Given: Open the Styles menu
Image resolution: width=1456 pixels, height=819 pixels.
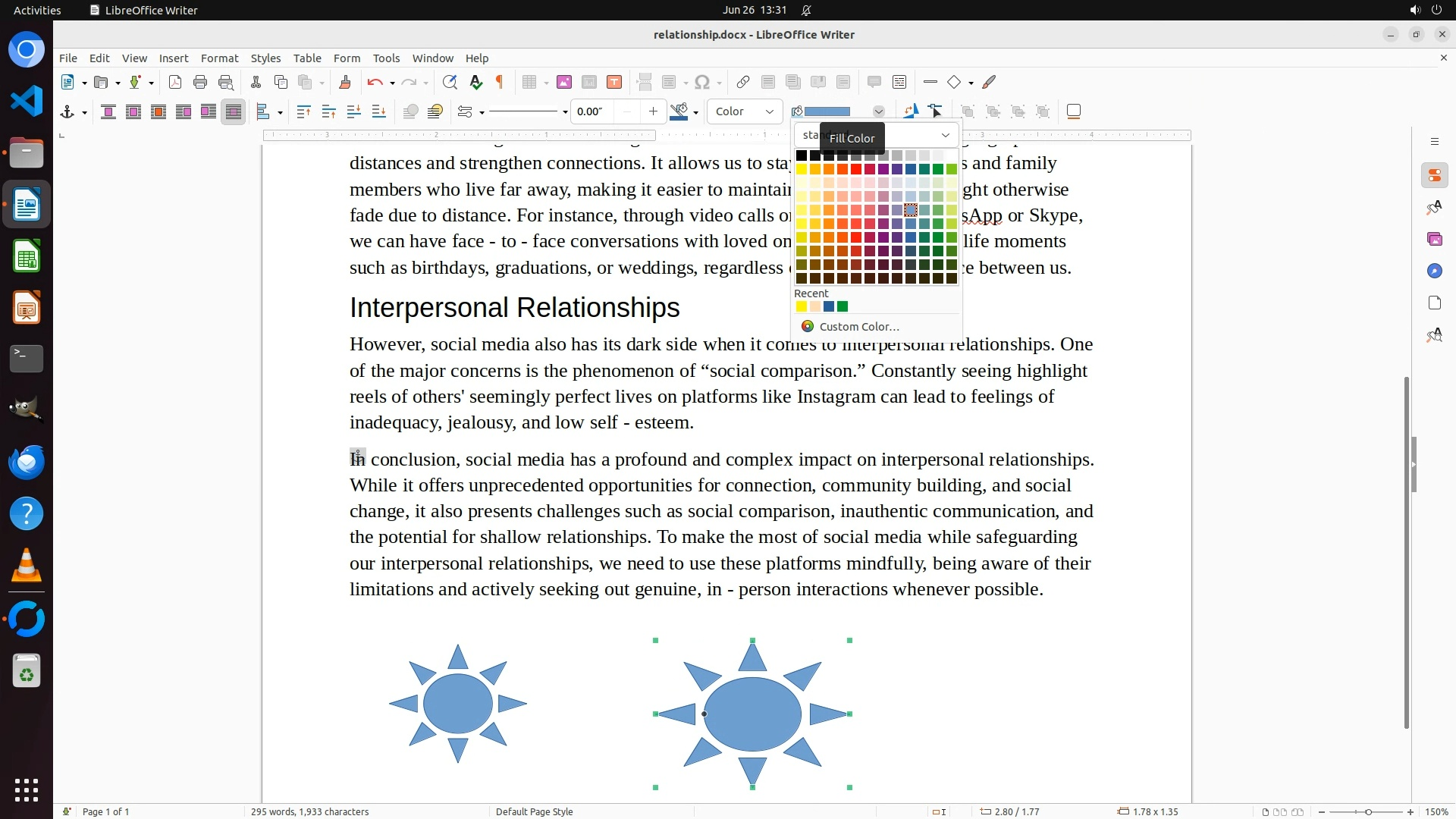Looking at the screenshot, I should point(265,58).
